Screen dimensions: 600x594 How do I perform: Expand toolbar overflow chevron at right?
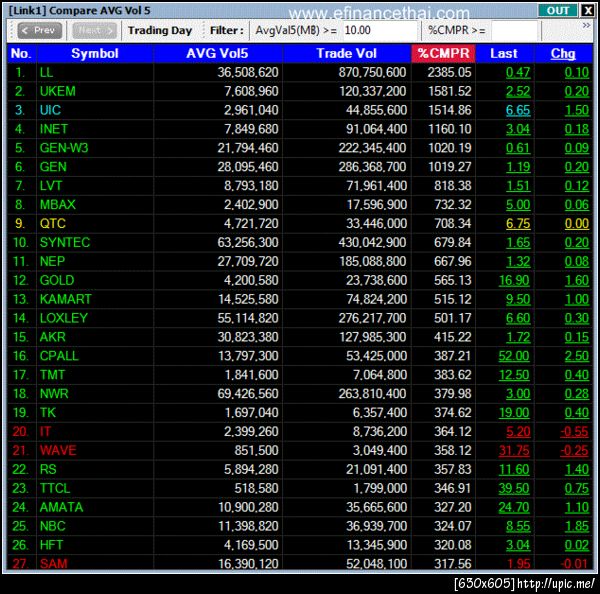pyautogui.click(x=586, y=25)
